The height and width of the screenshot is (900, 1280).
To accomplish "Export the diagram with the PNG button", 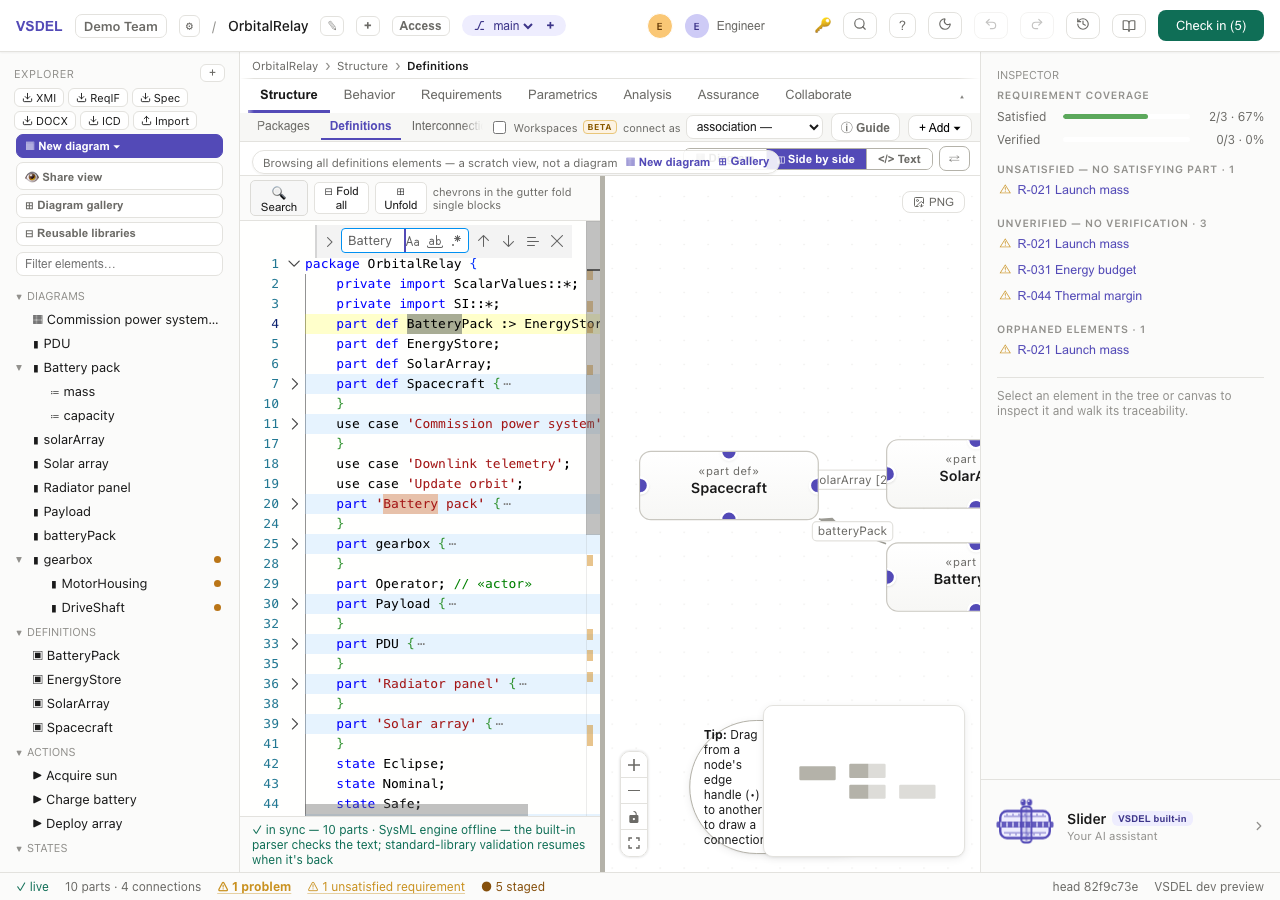I will [933, 202].
